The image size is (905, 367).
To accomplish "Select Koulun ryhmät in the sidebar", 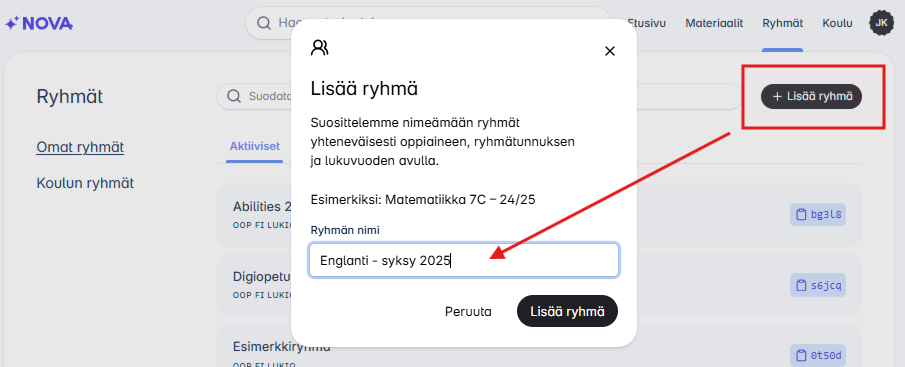I will (x=85, y=184).
